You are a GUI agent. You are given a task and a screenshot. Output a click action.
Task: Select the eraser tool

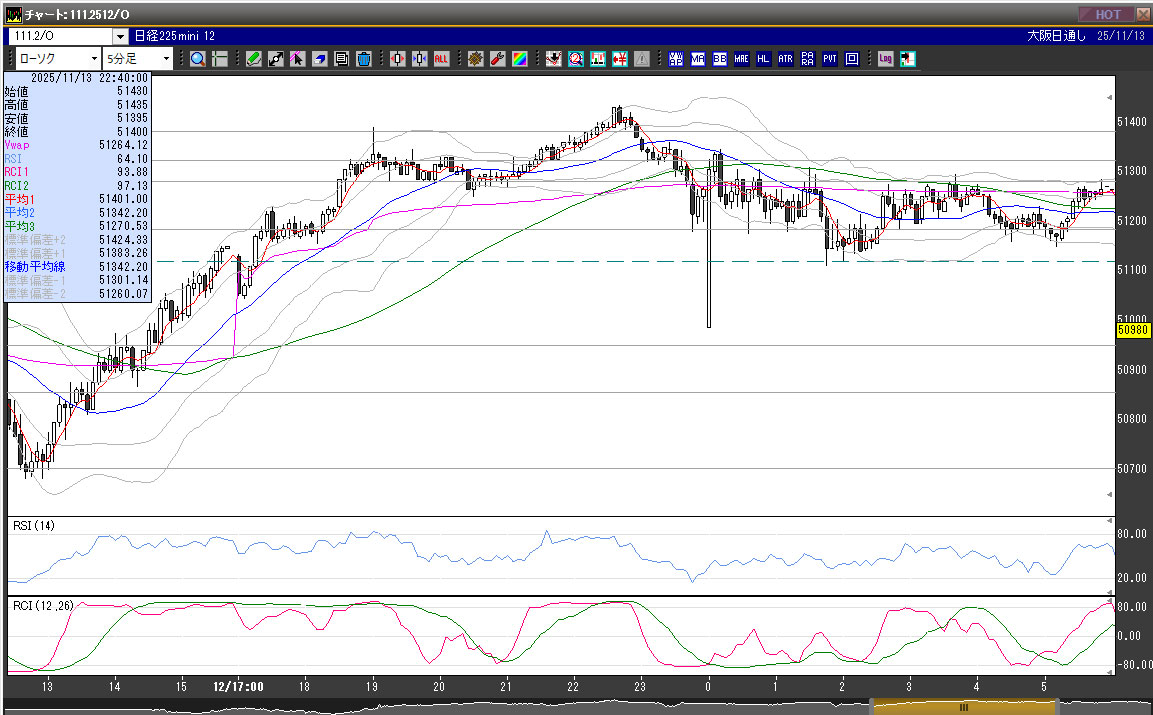[x=319, y=59]
